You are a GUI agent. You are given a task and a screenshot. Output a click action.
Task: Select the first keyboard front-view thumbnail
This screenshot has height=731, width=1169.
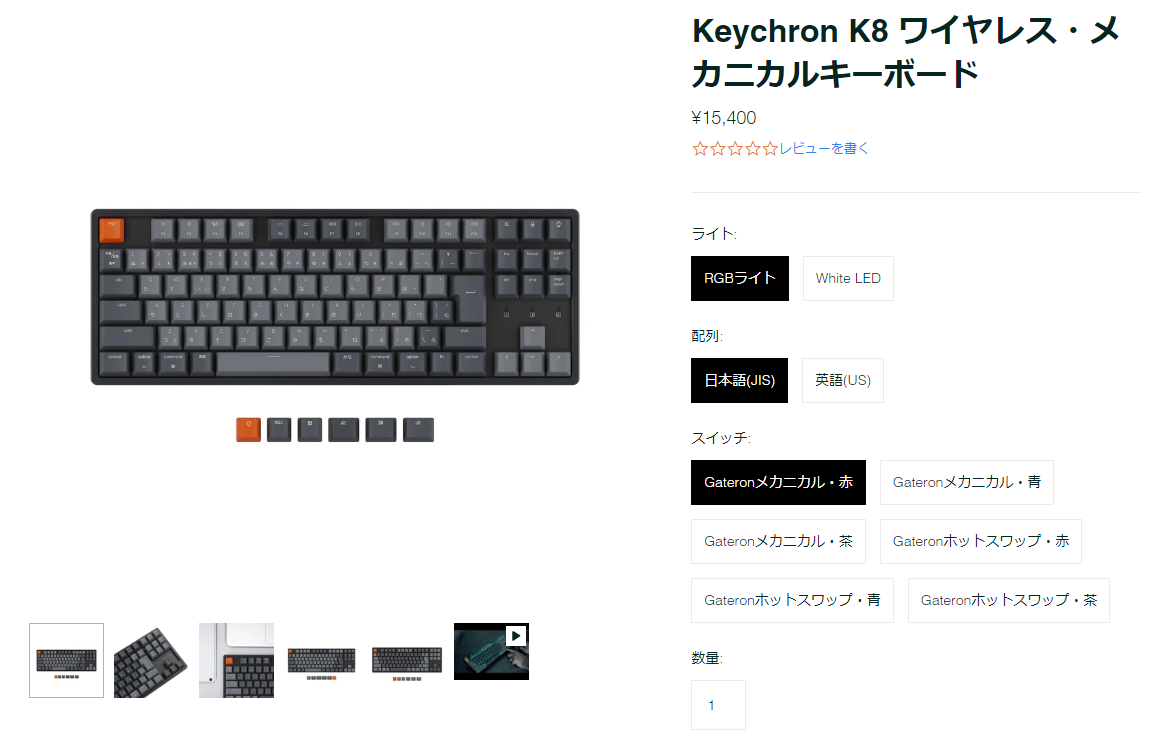(x=66, y=660)
